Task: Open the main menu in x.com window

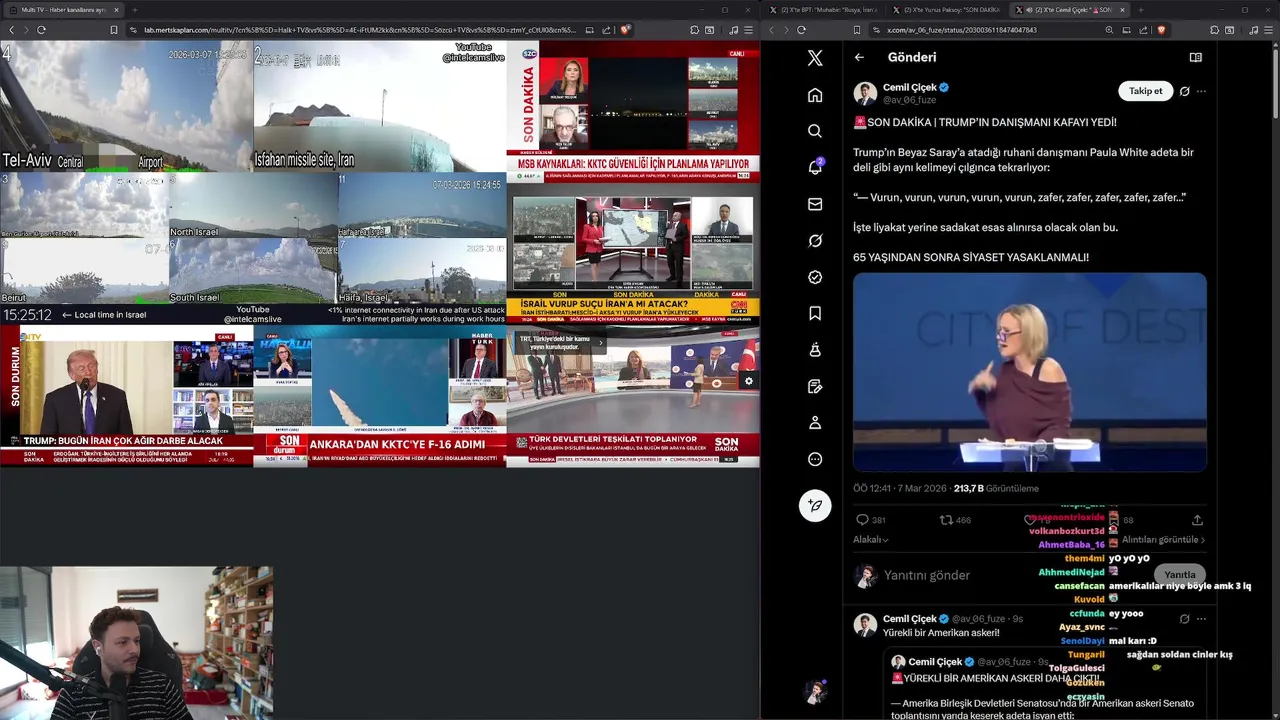Action: 1267,30
